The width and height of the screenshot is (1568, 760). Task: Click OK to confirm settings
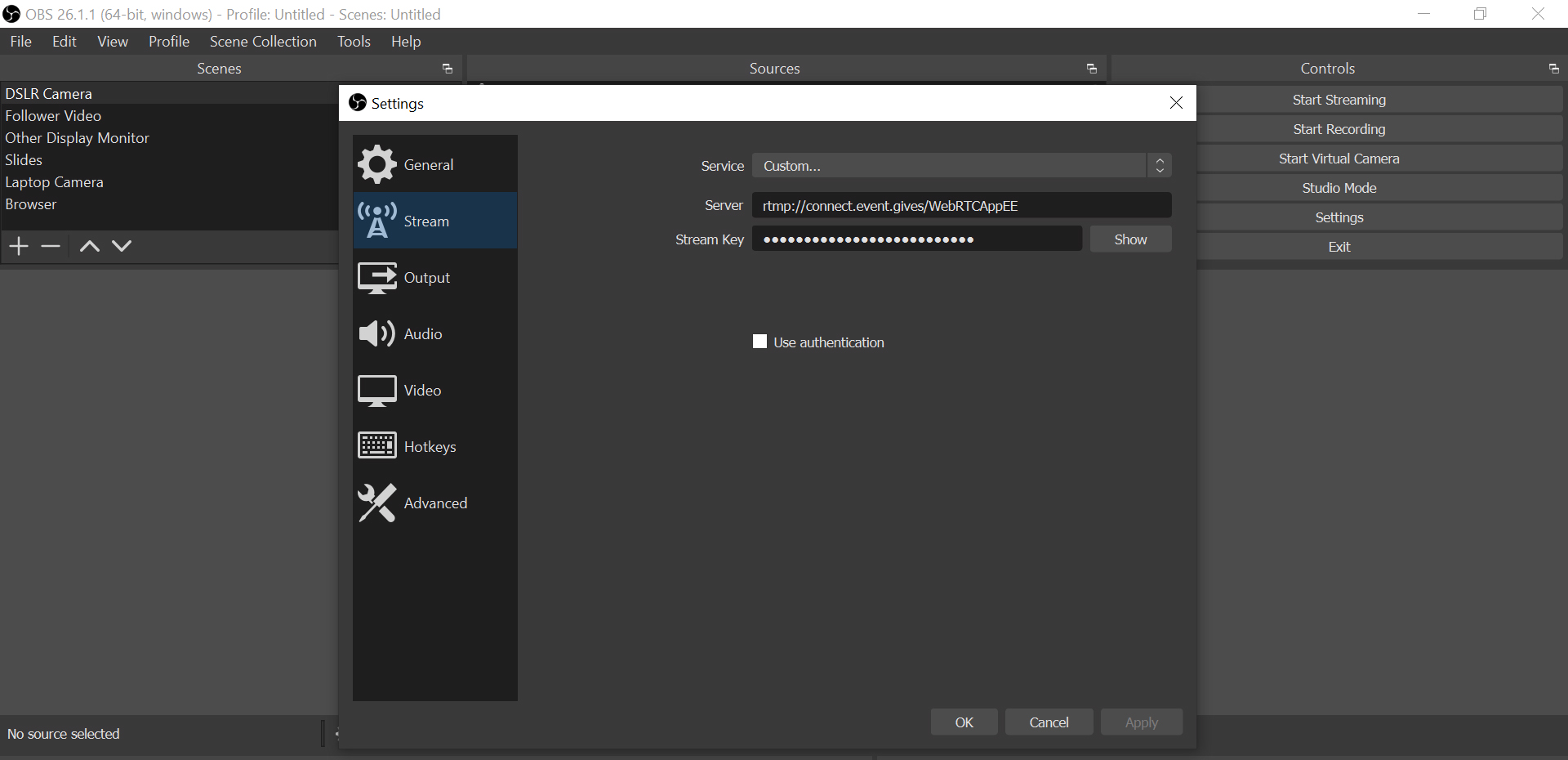tap(964, 722)
